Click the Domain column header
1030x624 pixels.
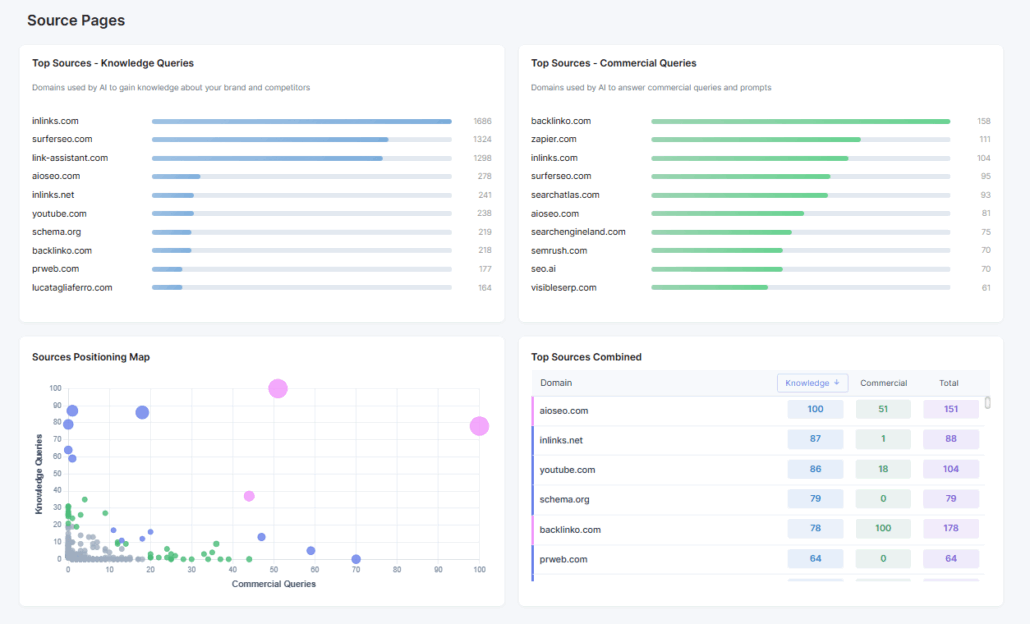556,383
